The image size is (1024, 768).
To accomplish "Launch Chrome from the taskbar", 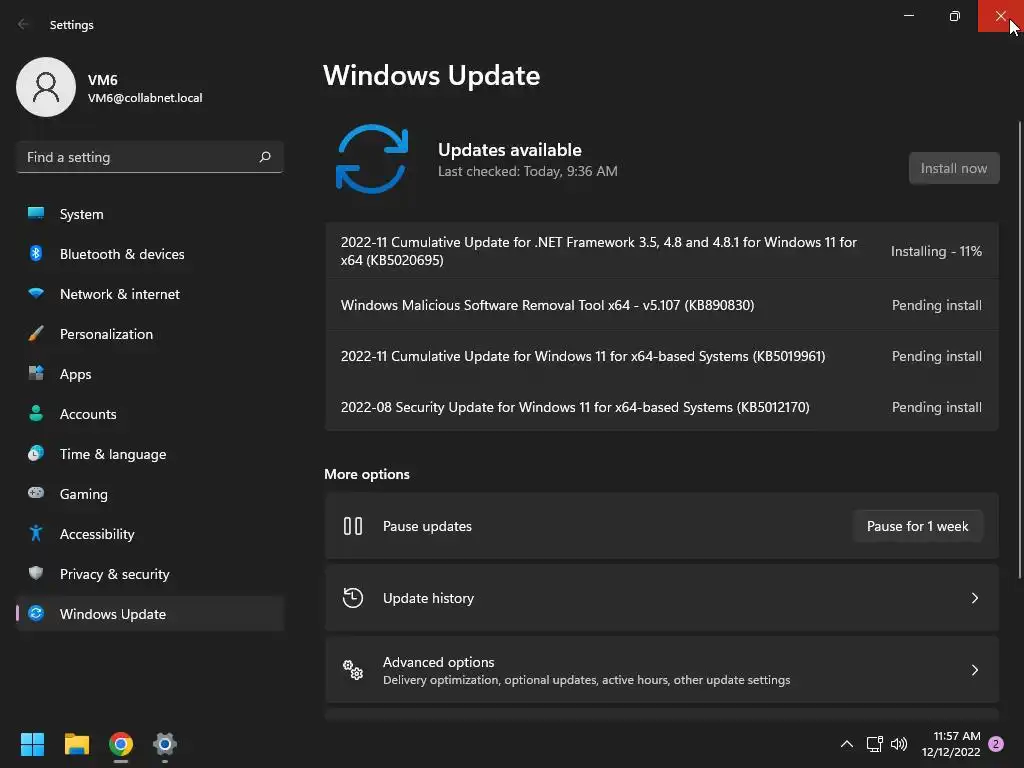I will point(121,744).
